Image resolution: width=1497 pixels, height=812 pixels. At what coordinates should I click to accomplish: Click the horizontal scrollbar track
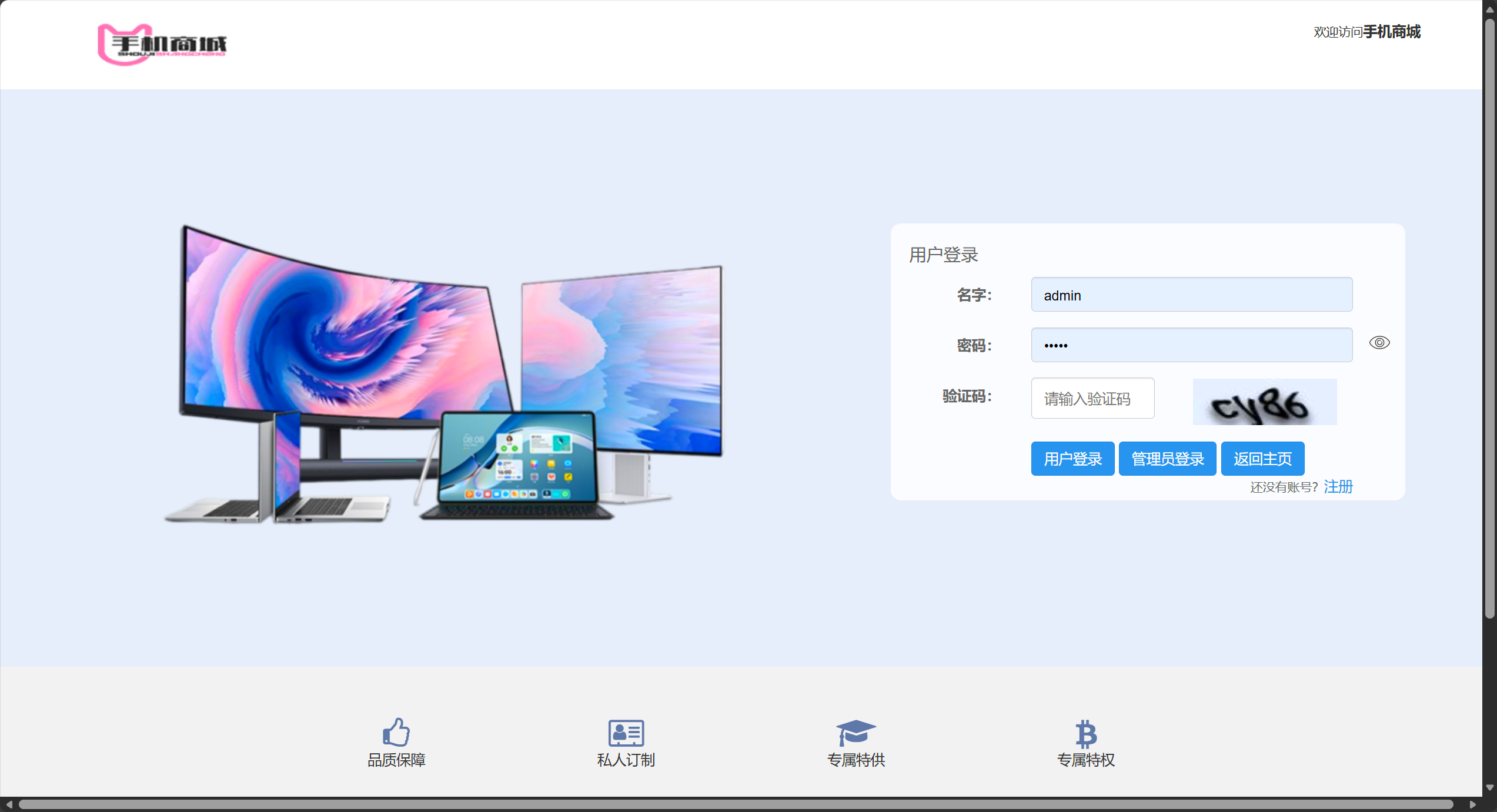point(1462,804)
